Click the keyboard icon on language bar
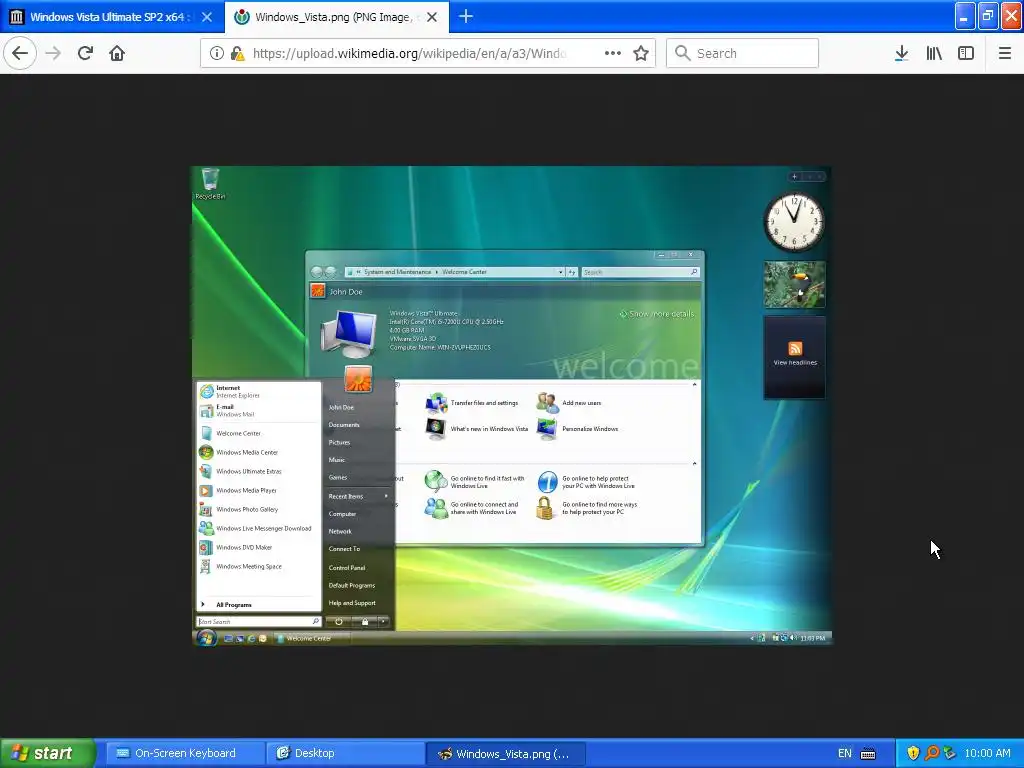 (868, 754)
